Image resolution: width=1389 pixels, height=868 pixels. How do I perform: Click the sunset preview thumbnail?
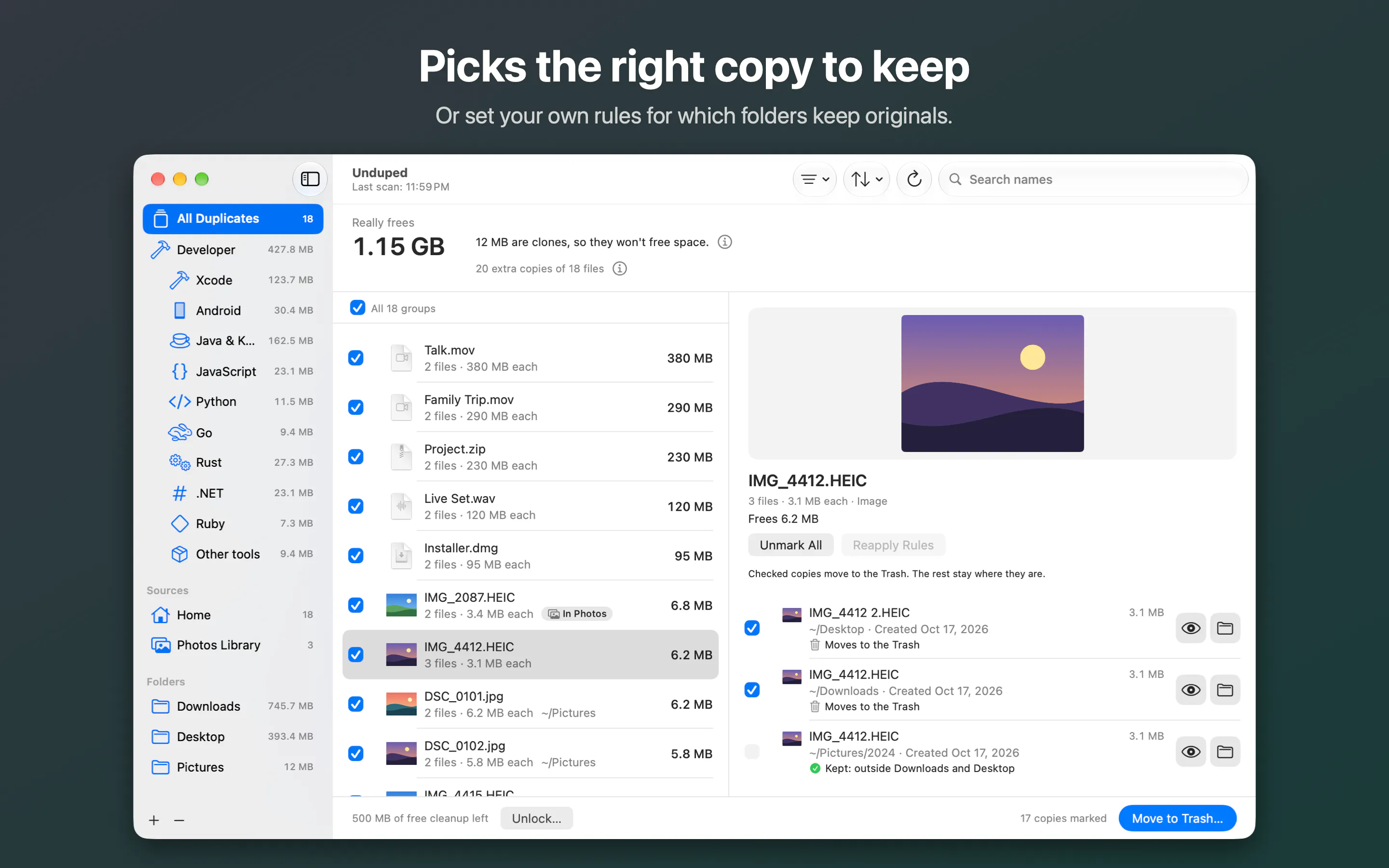pos(993,383)
